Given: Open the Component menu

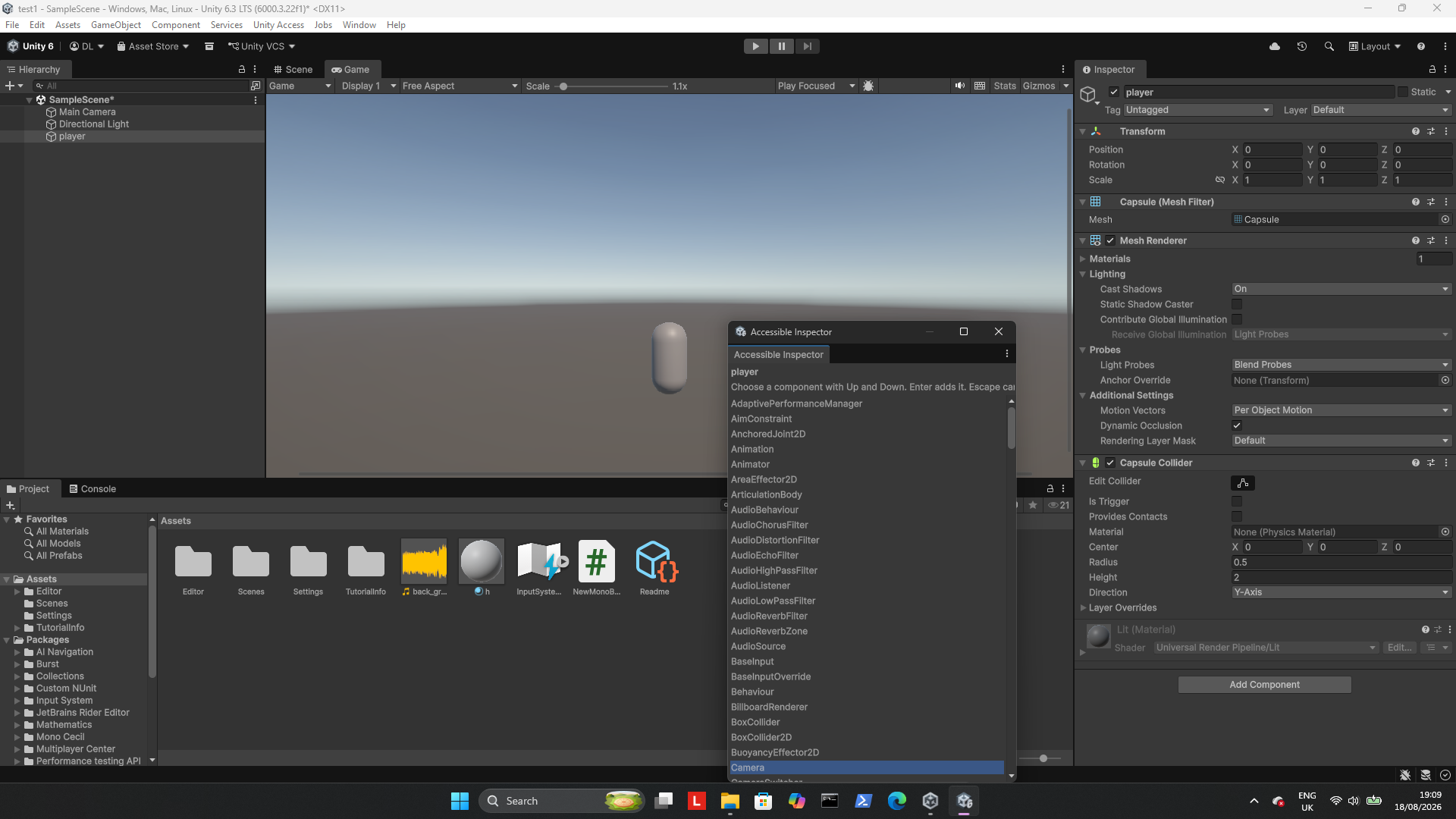Looking at the screenshot, I should [176, 24].
